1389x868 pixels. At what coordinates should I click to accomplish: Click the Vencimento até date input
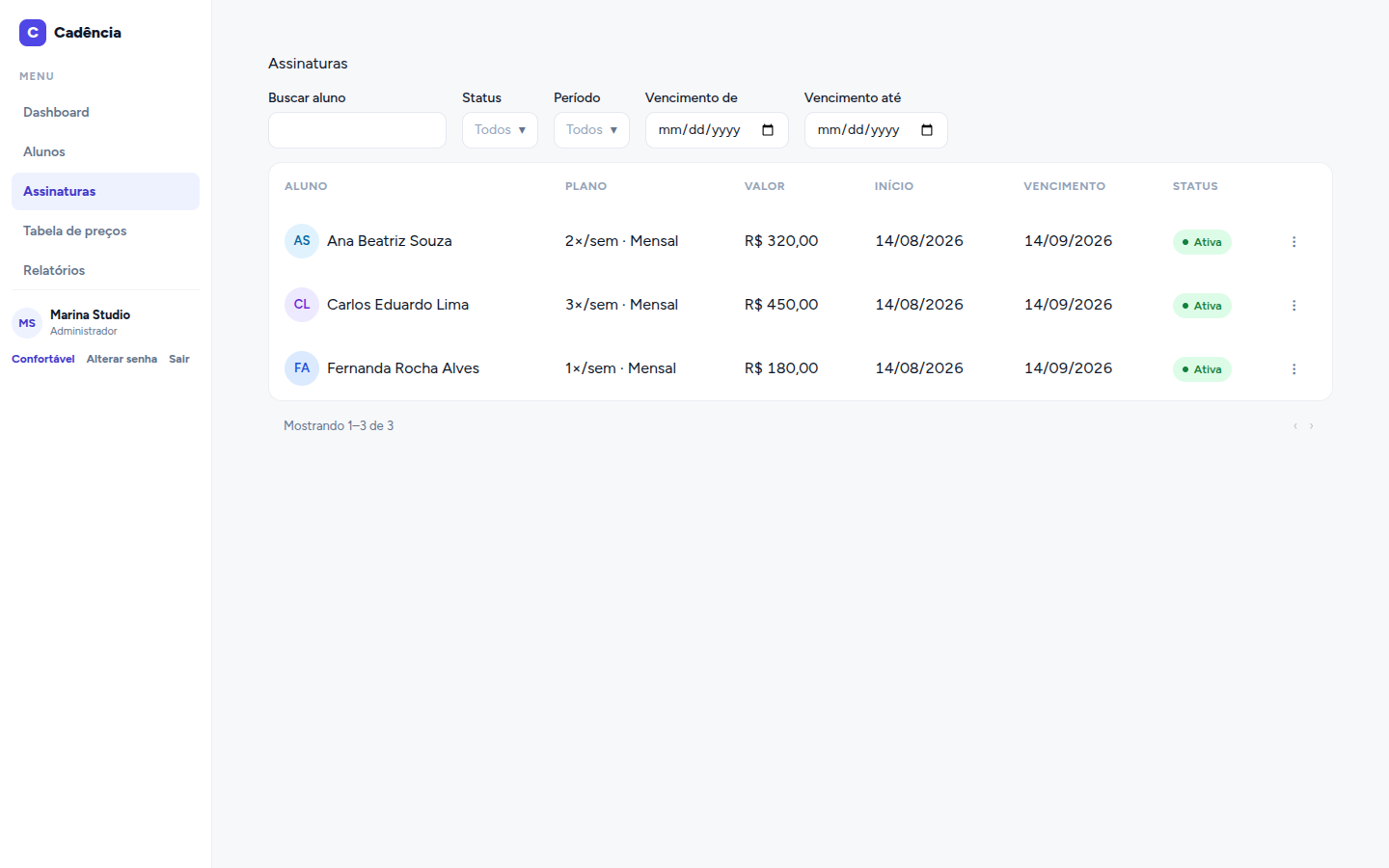coord(876,130)
